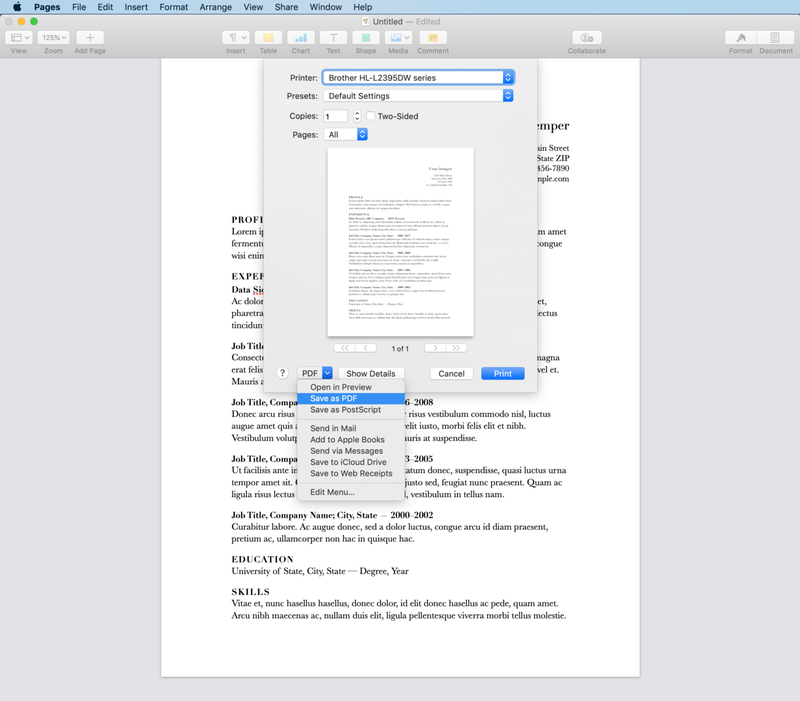Click the document icon beside Untitled title
800x701 pixels.
pyautogui.click(x=365, y=21)
